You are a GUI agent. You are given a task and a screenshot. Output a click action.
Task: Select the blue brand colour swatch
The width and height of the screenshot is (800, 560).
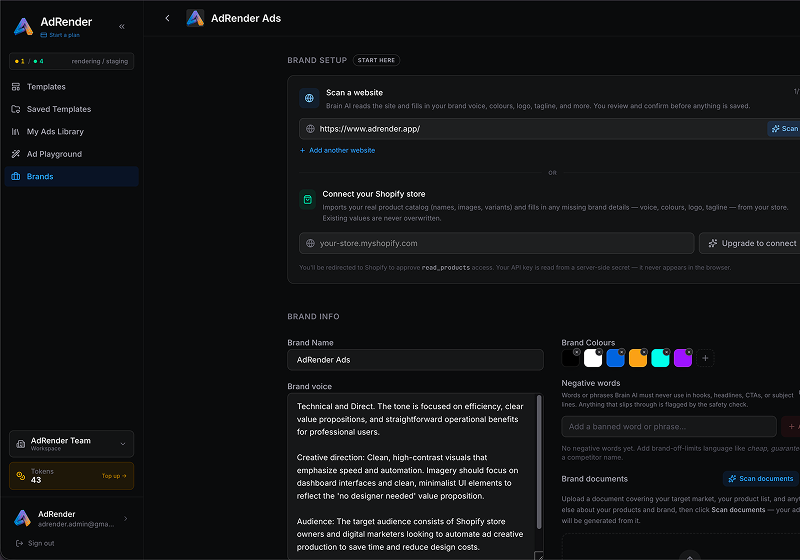[615, 359]
